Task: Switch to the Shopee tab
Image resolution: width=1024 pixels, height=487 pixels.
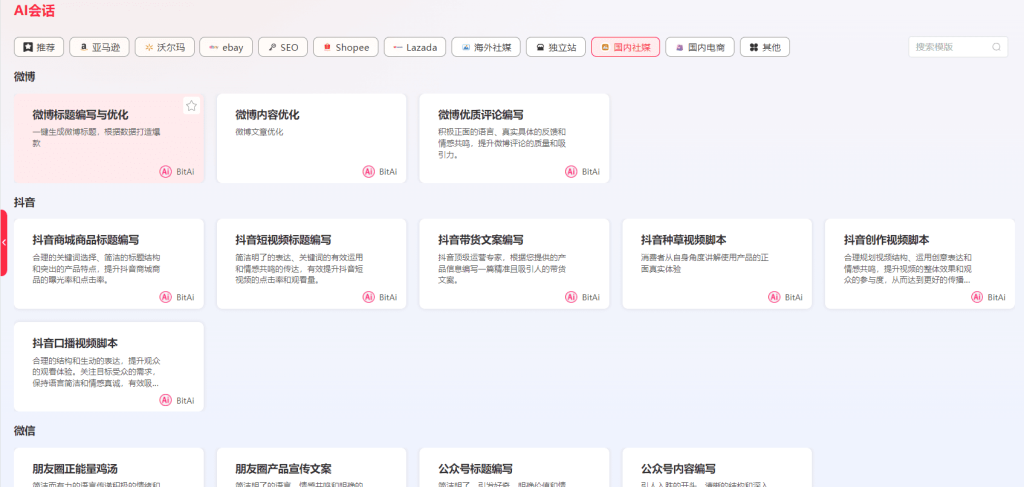Action: (x=345, y=47)
